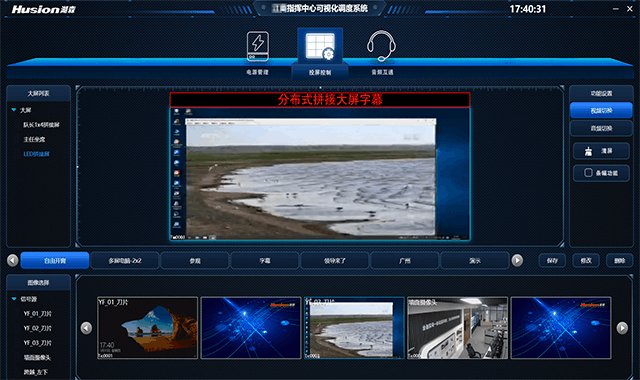
Task: Click the 保存 save button
Action: tap(552, 260)
